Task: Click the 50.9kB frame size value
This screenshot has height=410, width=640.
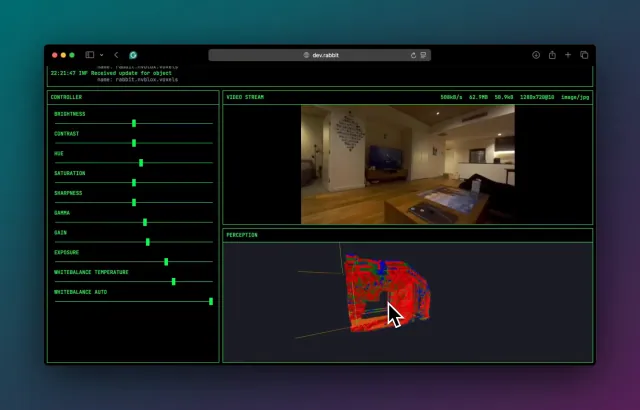Action: (x=504, y=97)
